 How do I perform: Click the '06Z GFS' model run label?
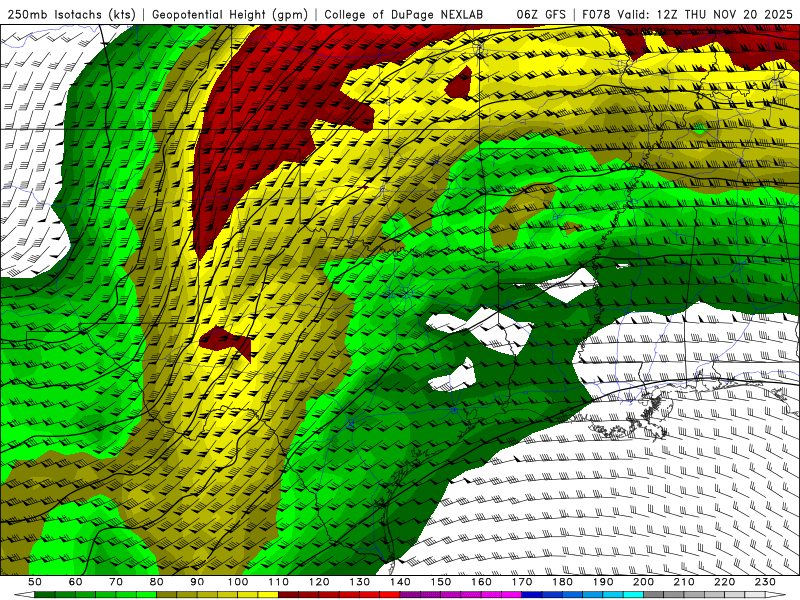541,14
